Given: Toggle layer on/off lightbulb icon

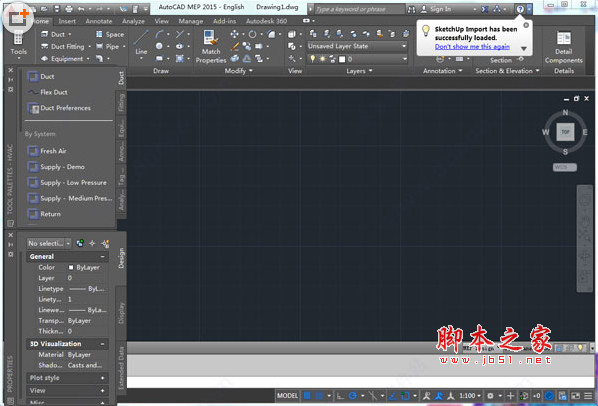Looking at the screenshot, I should pos(313,59).
